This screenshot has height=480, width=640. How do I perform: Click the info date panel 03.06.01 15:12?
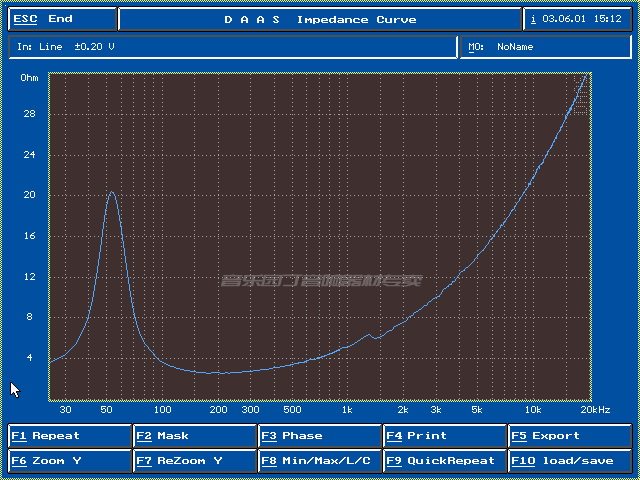coord(578,19)
